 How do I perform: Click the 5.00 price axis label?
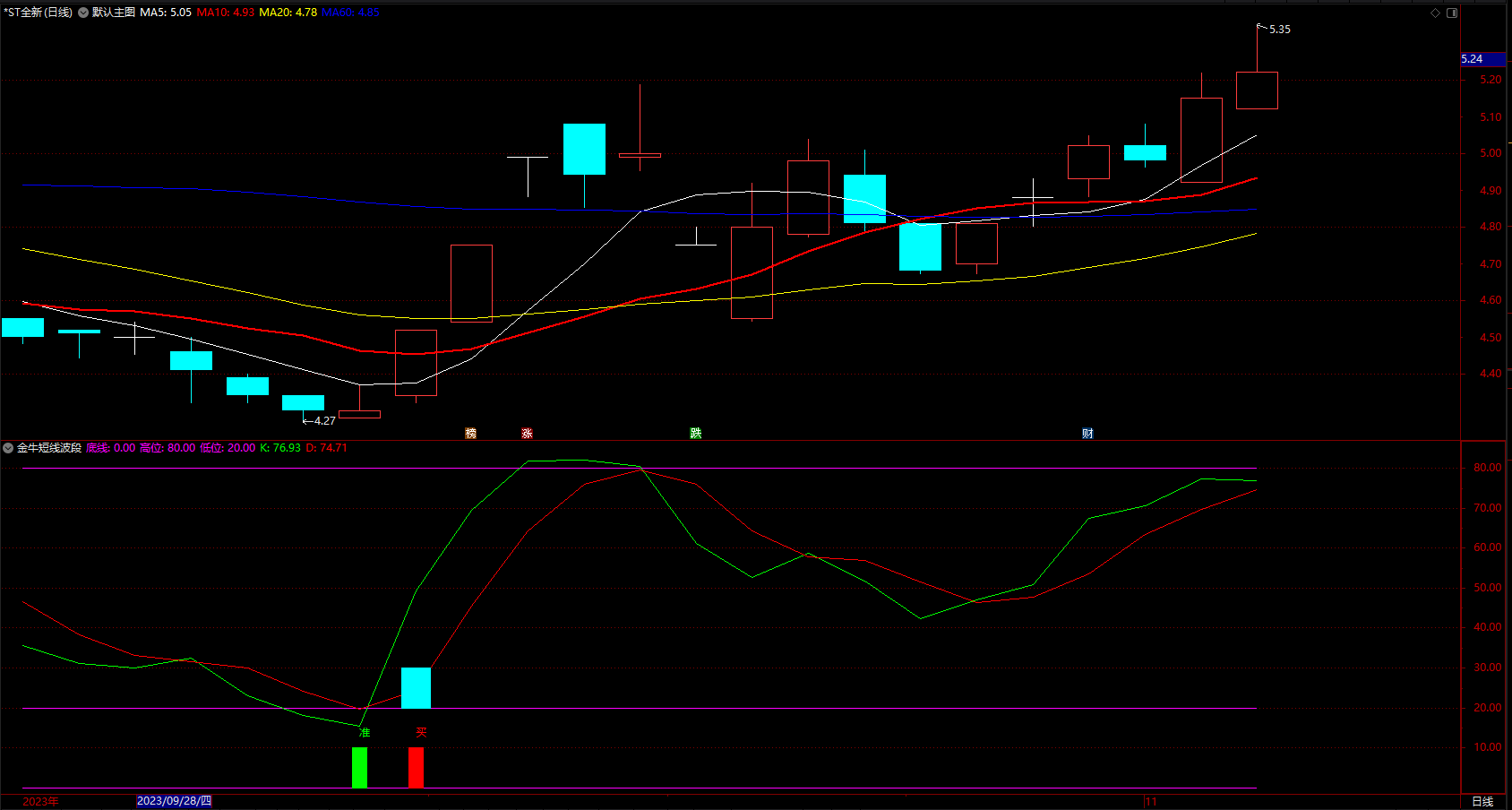tap(1491, 153)
